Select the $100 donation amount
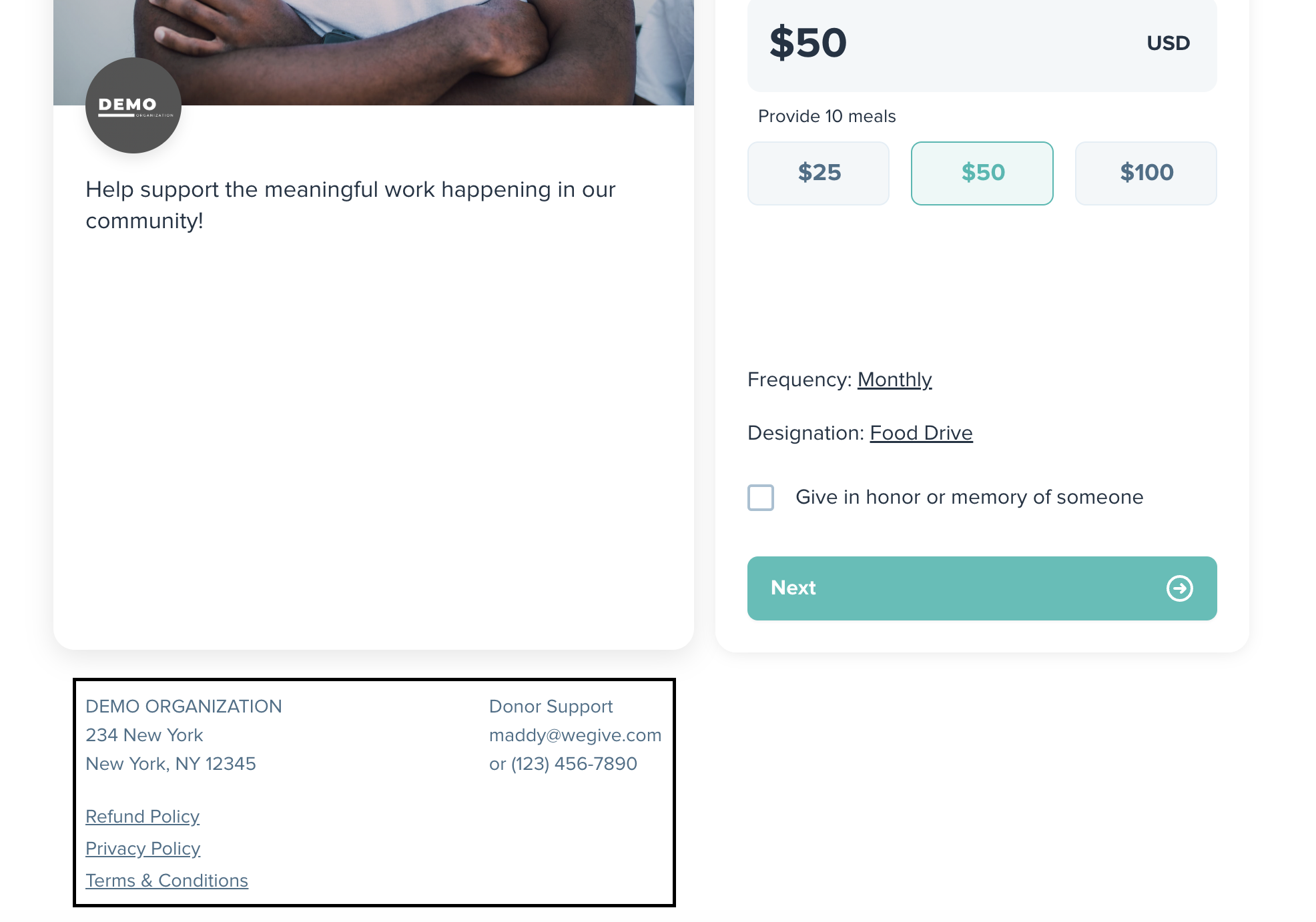1316x922 pixels. point(1146,173)
